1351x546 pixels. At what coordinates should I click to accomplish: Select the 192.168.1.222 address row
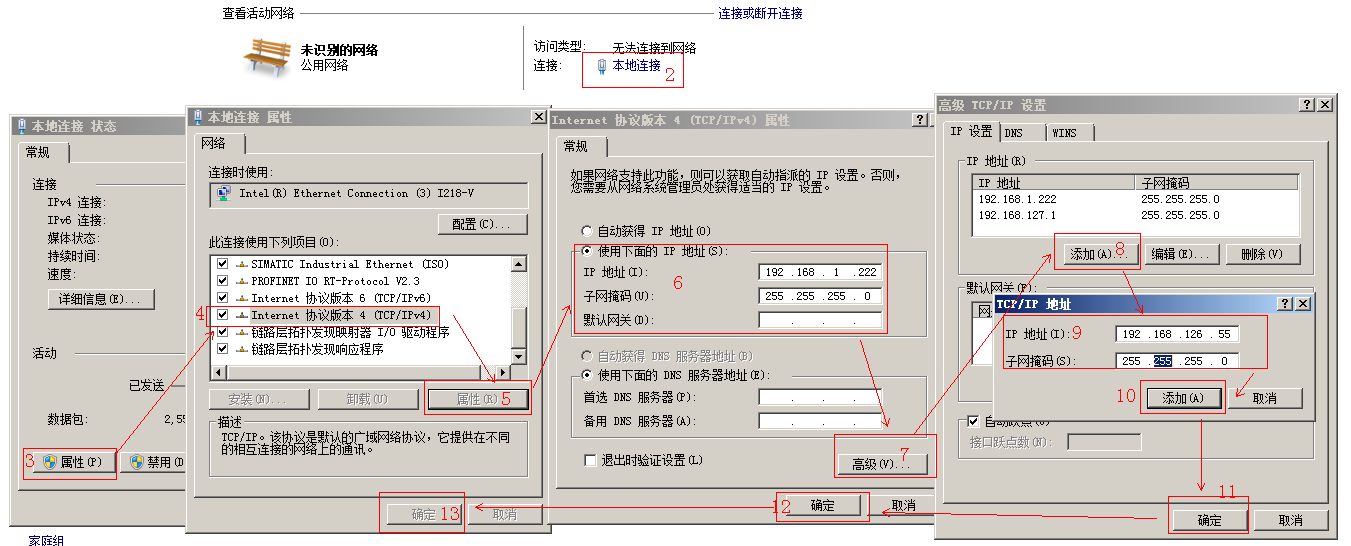(1135, 199)
